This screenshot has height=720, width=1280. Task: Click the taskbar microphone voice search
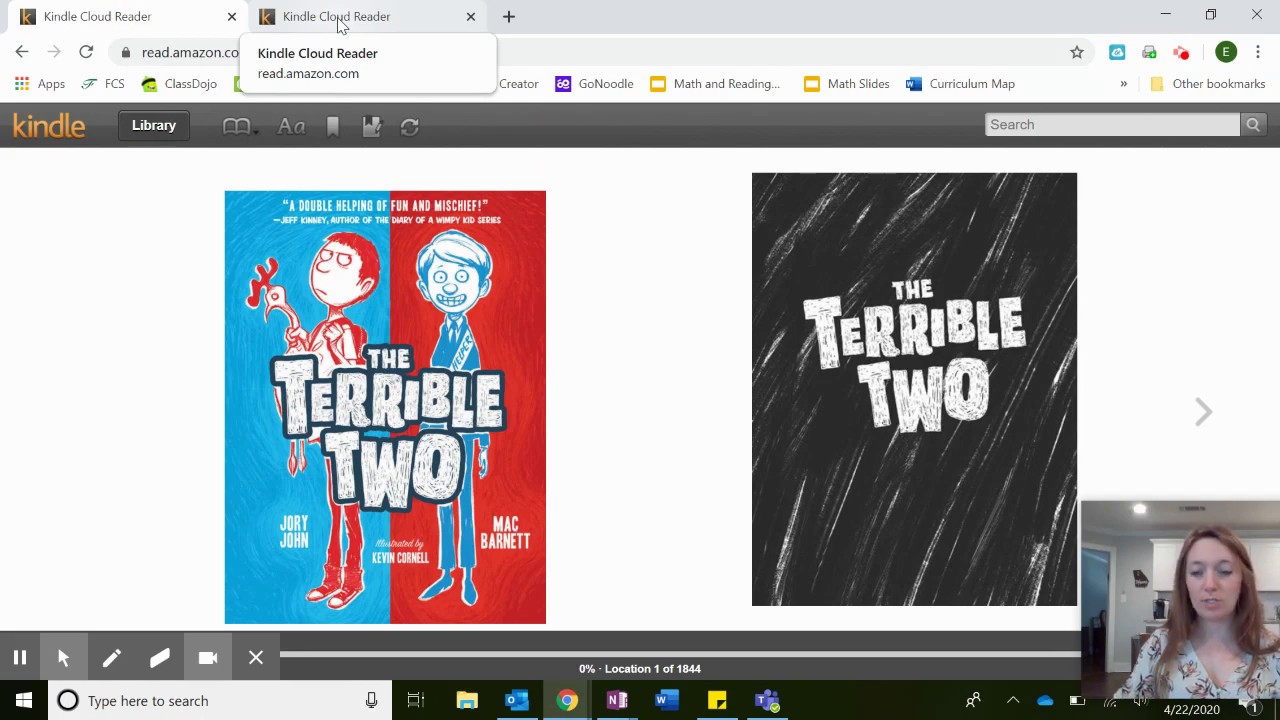[371, 701]
